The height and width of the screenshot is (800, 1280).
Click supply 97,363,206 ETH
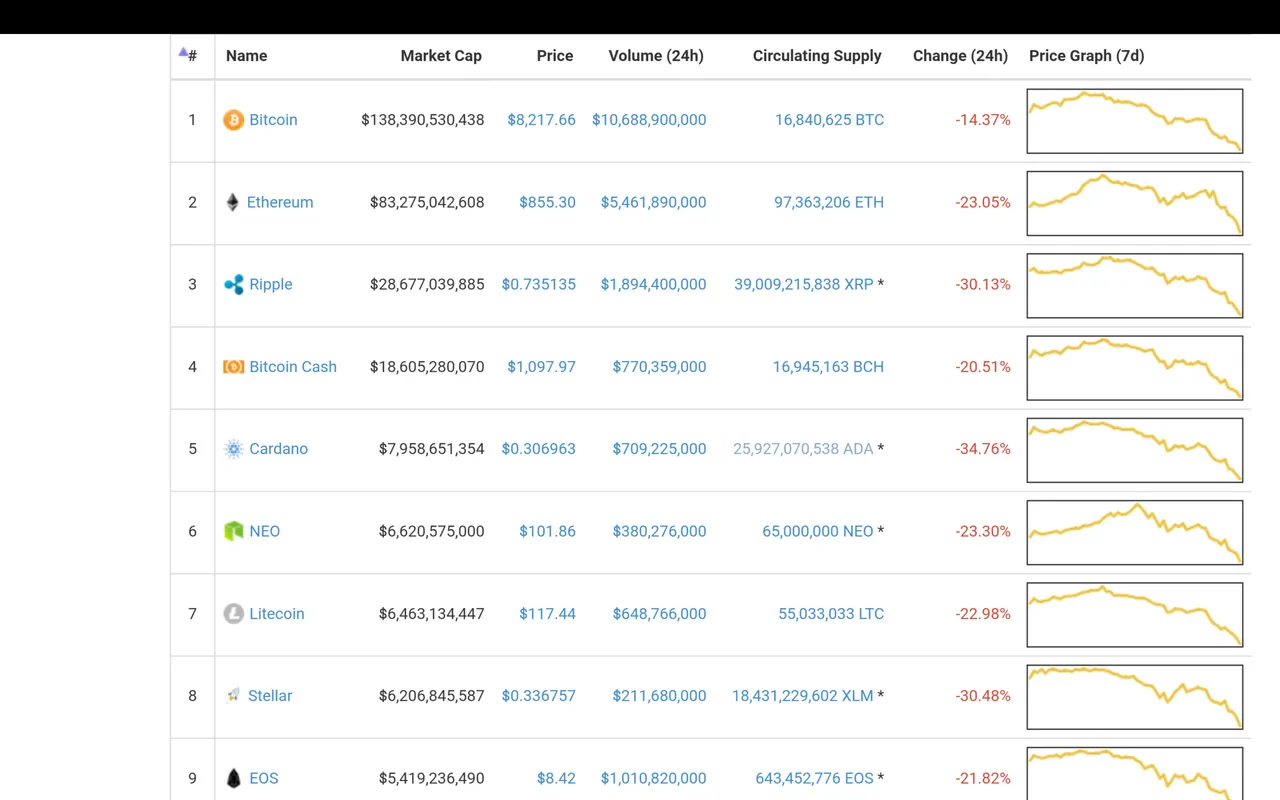coord(829,202)
